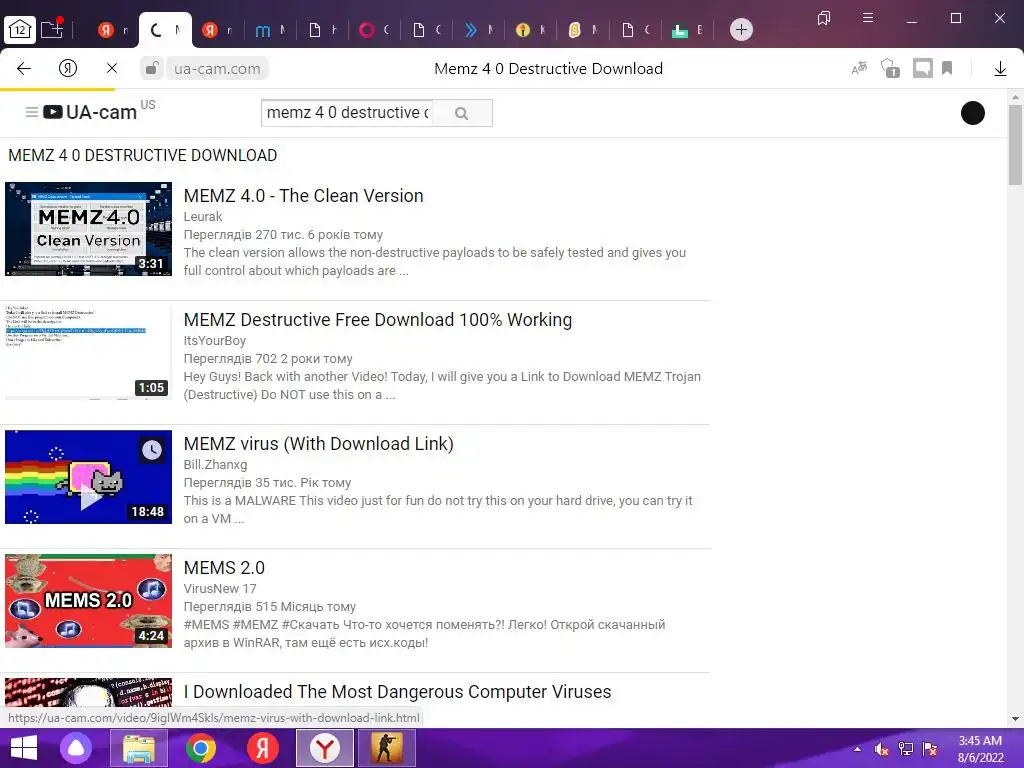The image size is (1024, 768).
Task: Open the page translate icon
Action: [x=859, y=68]
